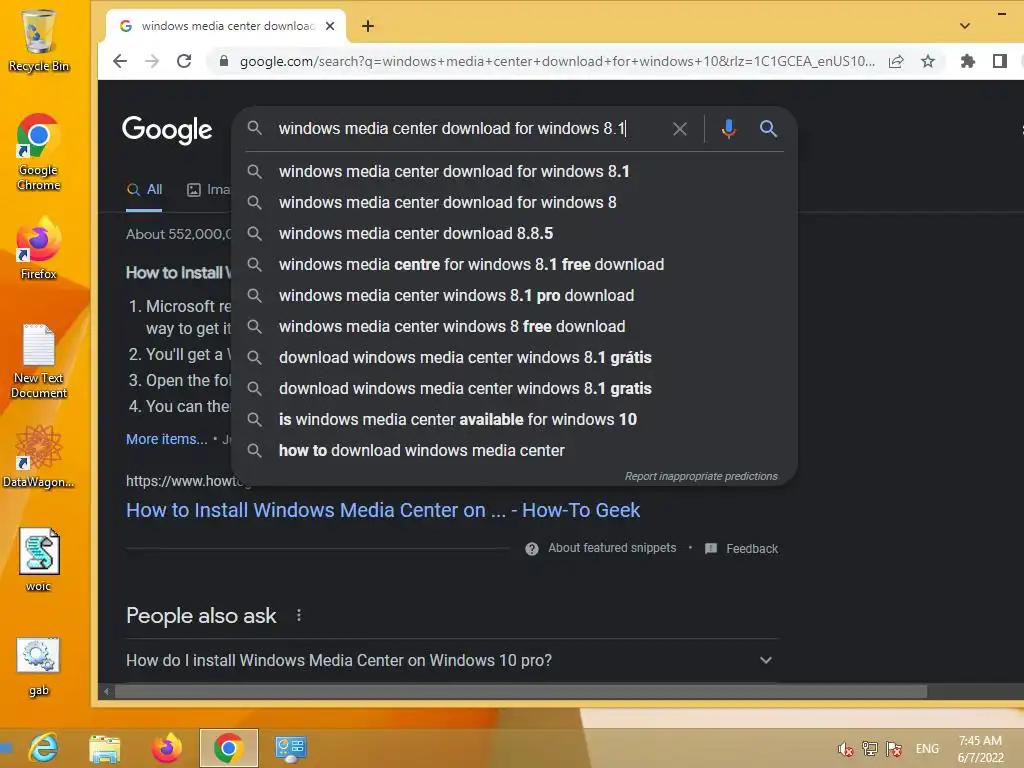Screen dimensions: 1024x768
Task: Open Firefox from taskbar
Action: point(167,748)
